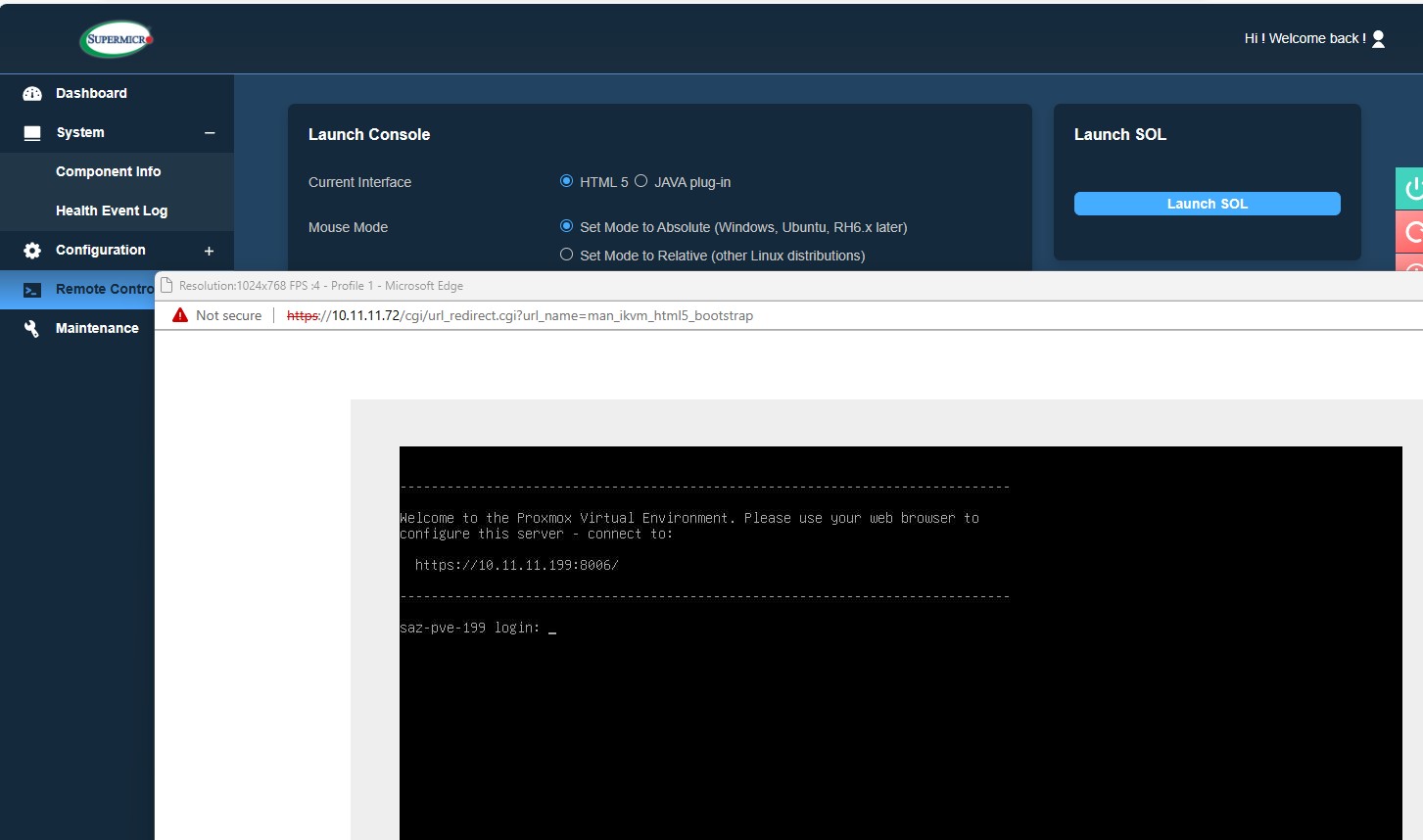
Task: Click the Supermicro logo in header
Action: click(117, 39)
